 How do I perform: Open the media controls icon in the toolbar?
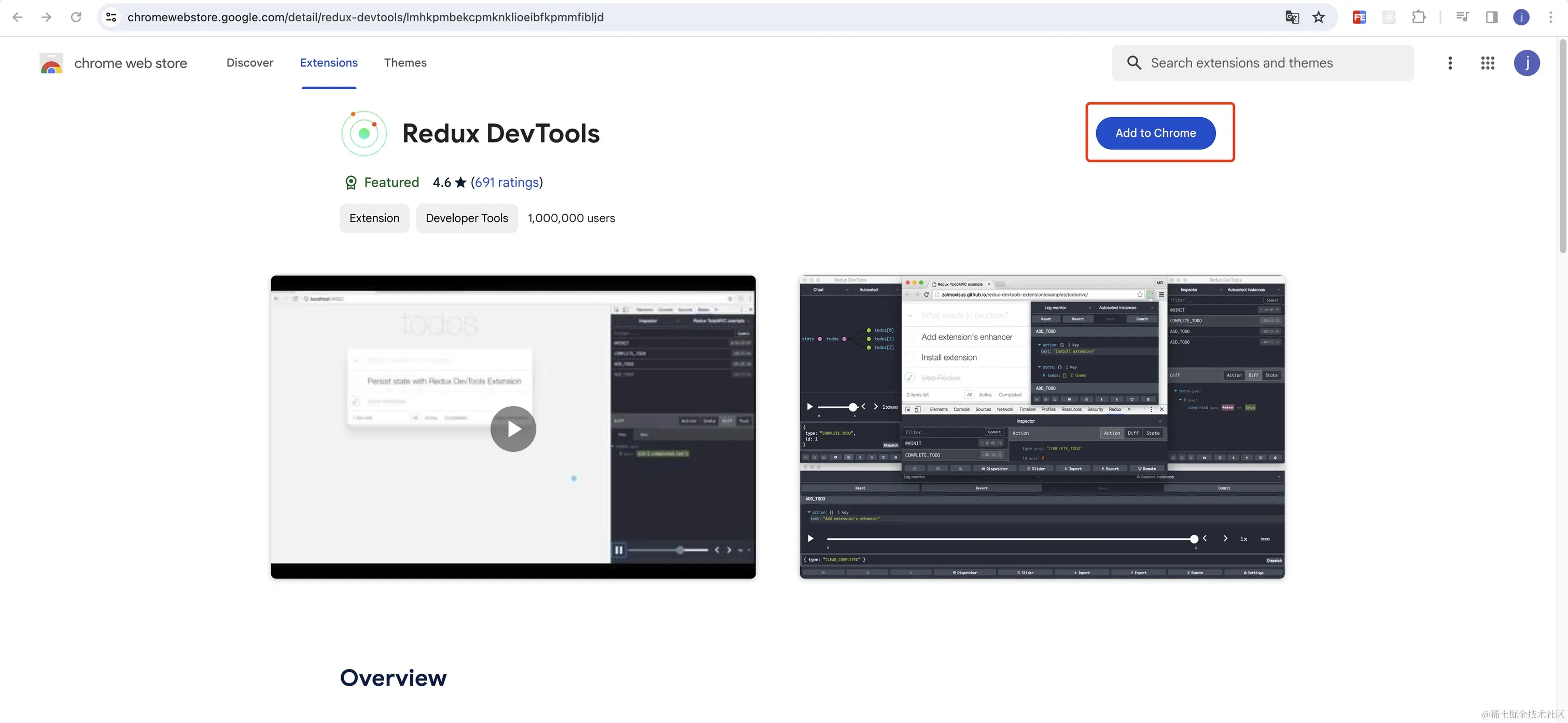click(x=1462, y=17)
